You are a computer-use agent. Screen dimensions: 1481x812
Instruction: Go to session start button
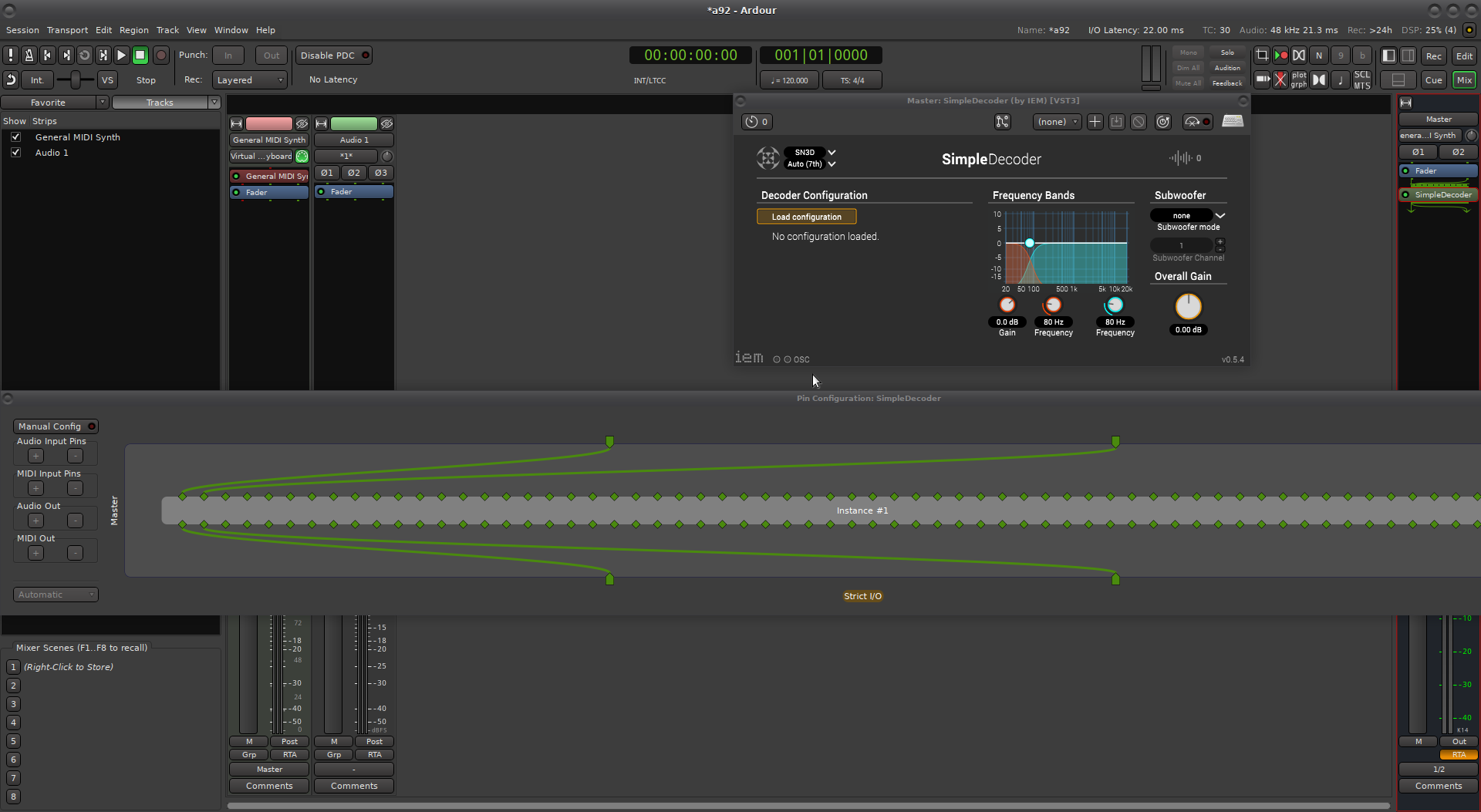click(47, 56)
